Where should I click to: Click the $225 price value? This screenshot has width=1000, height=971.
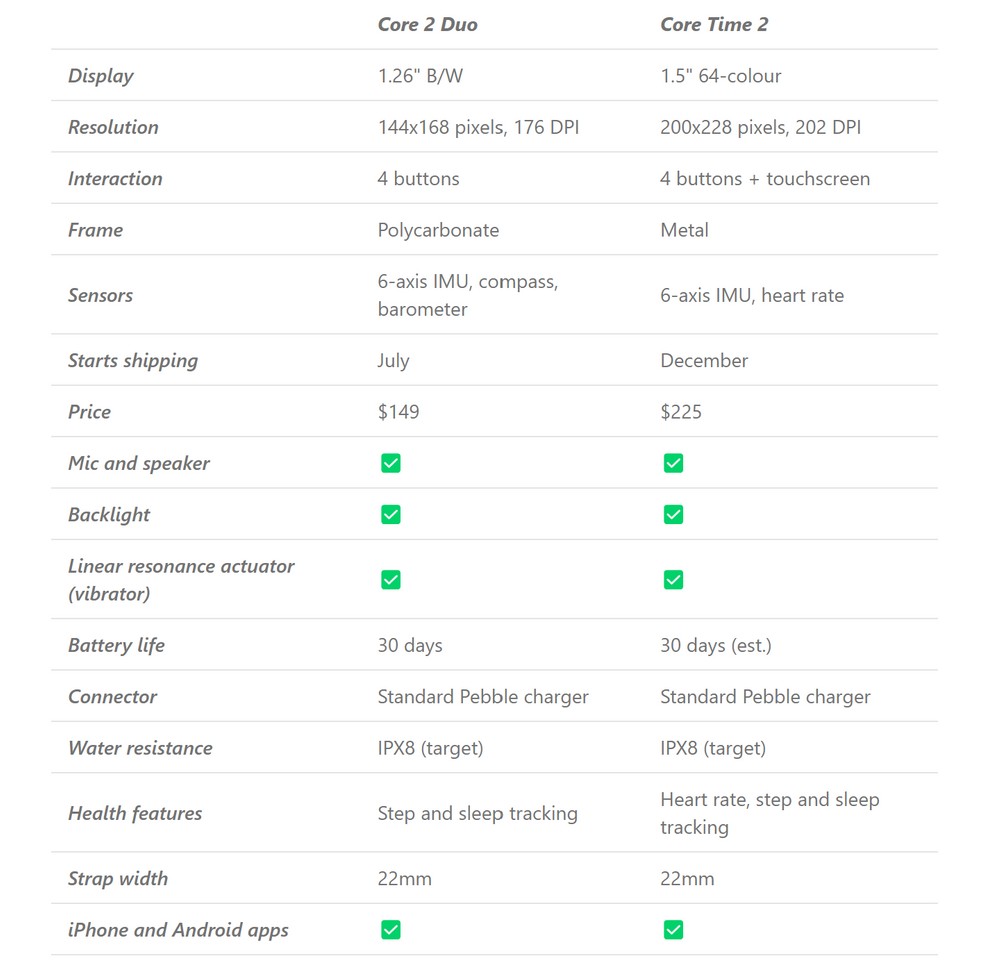[681, 412]
